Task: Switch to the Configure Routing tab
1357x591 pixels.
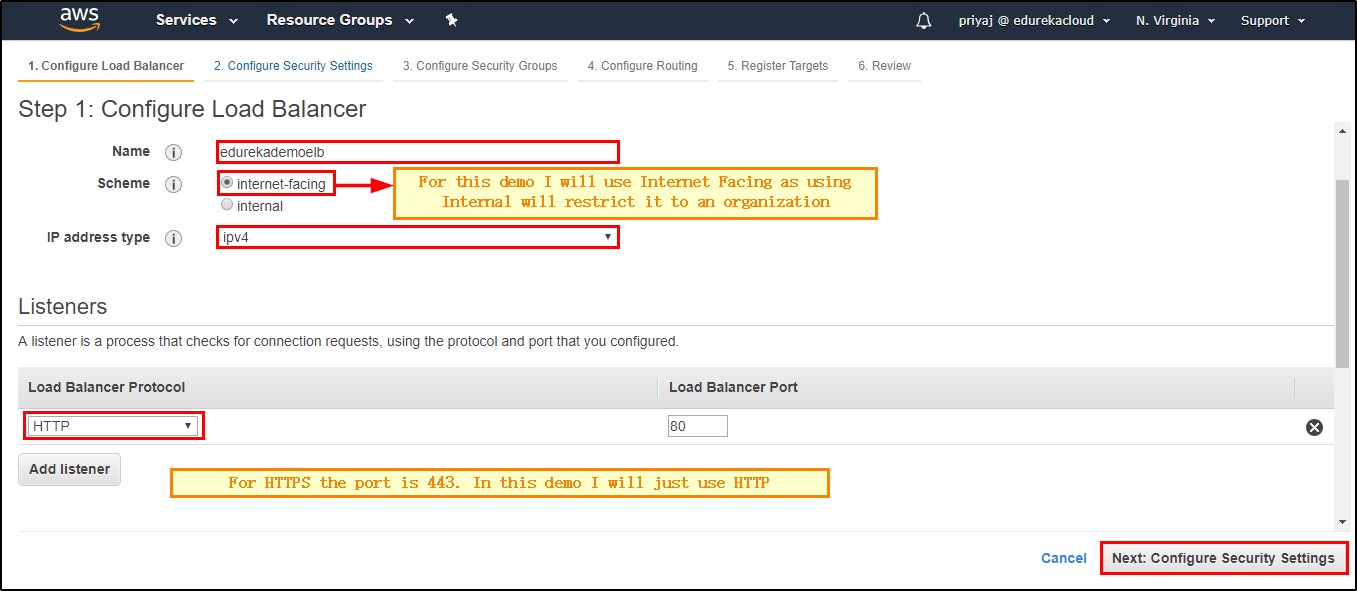Action: click(642, 65)
